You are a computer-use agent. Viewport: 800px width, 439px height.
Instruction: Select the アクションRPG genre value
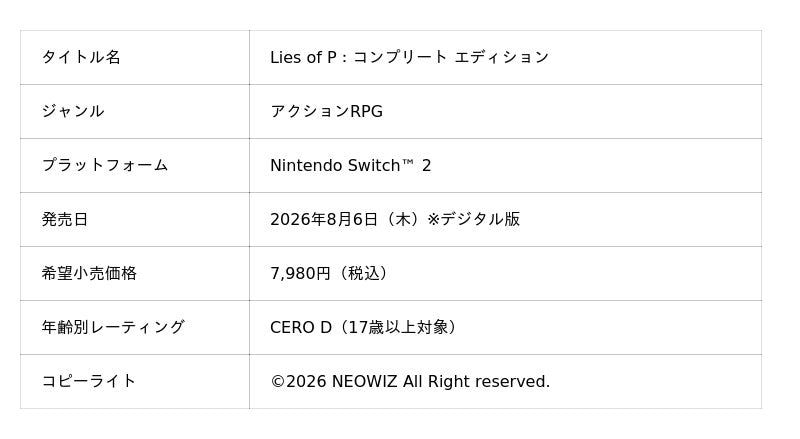click(x=327, y=111)
